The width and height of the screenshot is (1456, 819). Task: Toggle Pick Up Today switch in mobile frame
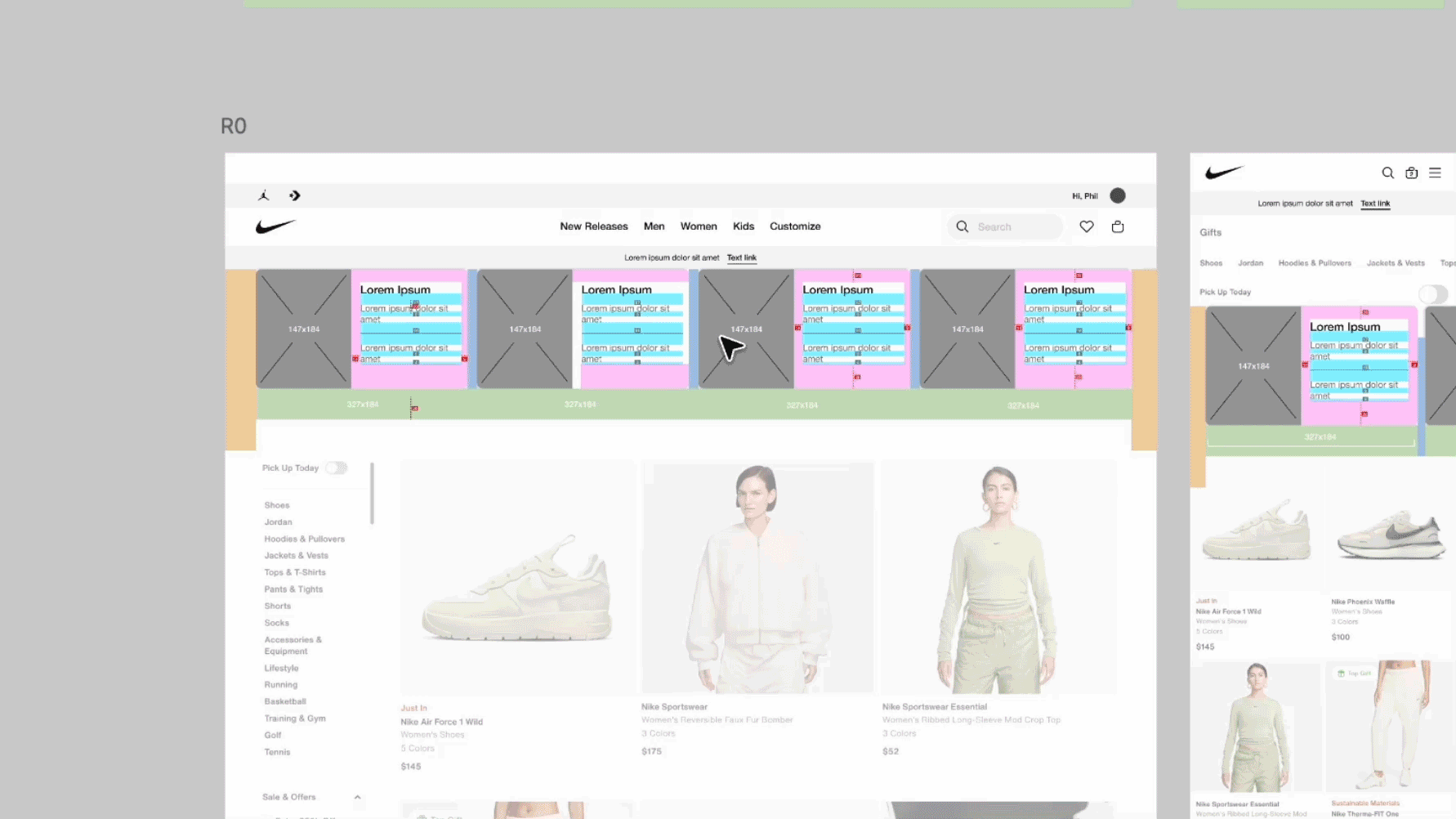click(1433, 293)
